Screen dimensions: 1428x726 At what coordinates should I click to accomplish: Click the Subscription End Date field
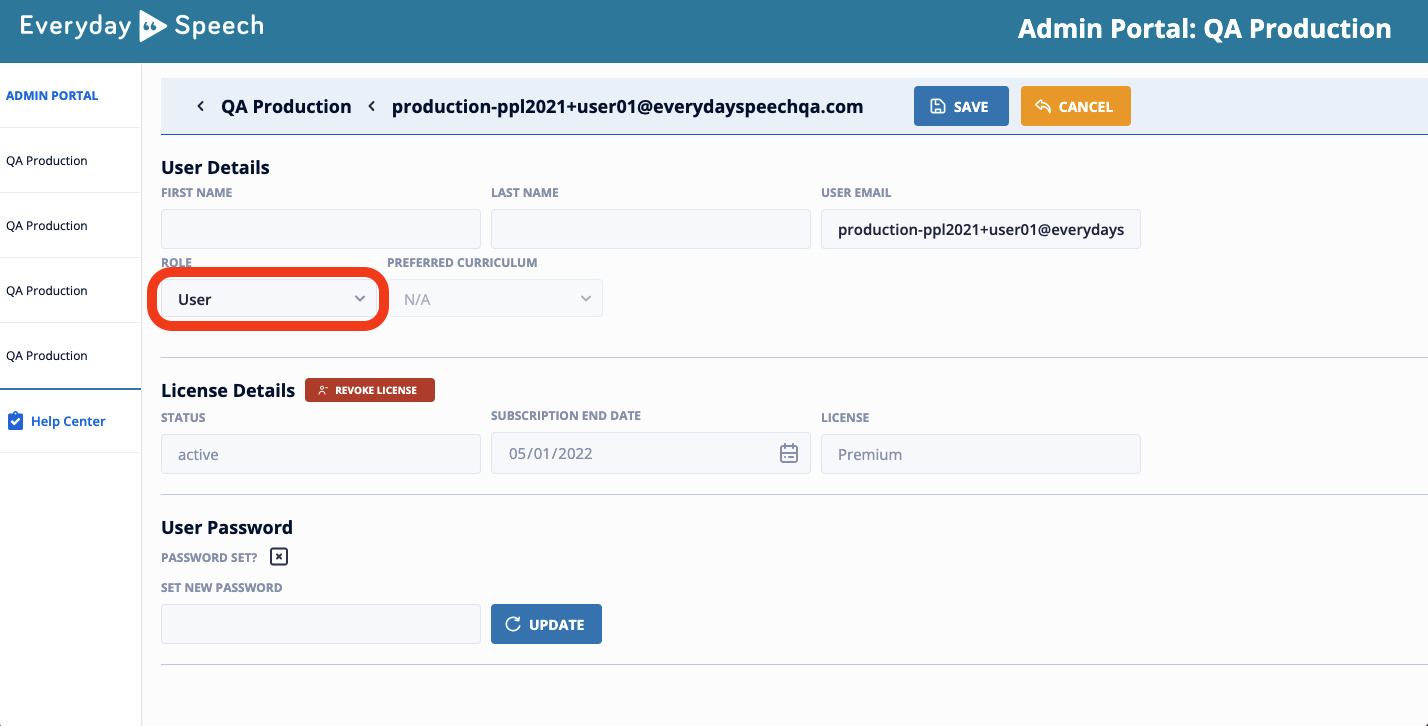[x=651, y=453]
